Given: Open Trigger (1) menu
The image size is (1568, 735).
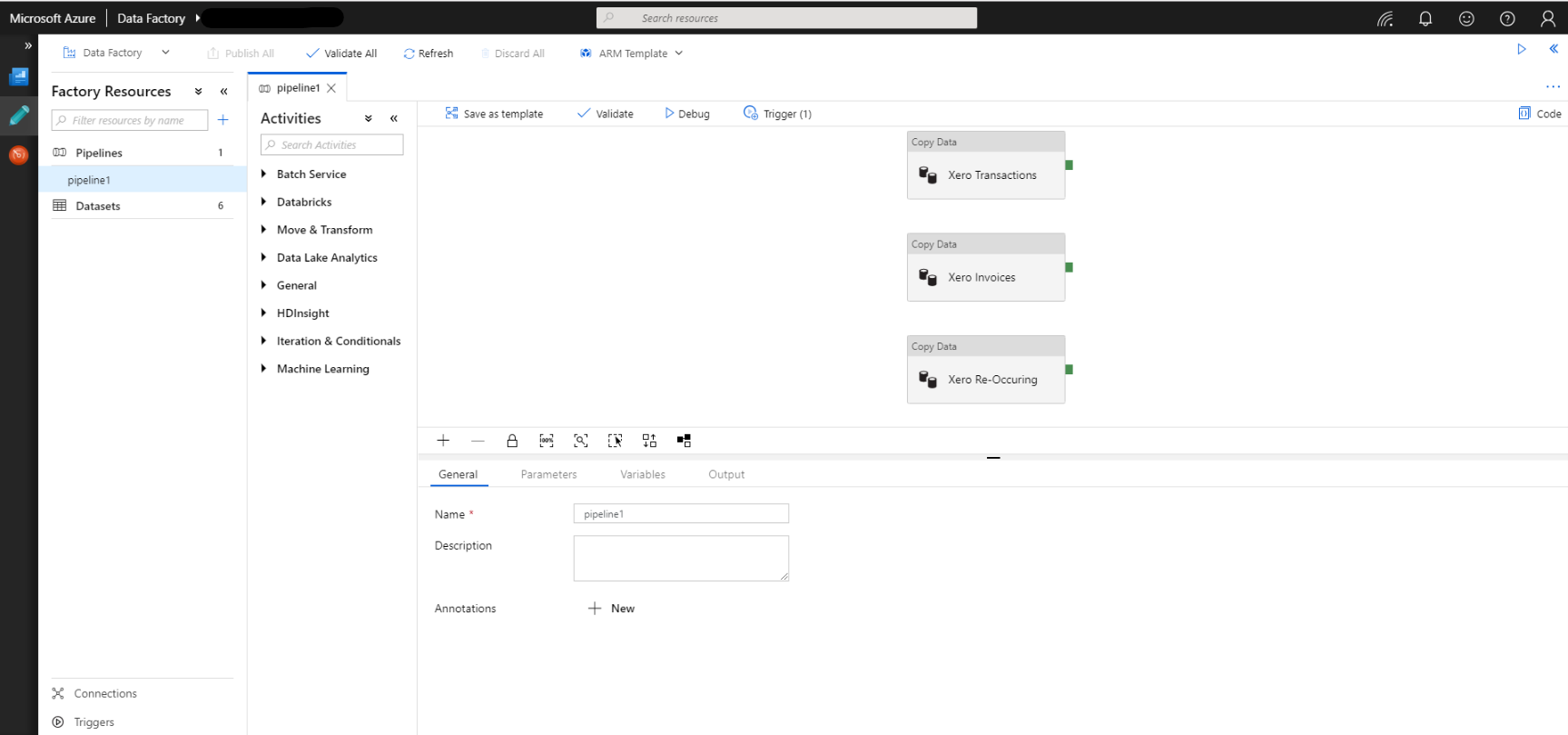Looking at the screenshot, I should pyautogui.click(x=777, y=114).
